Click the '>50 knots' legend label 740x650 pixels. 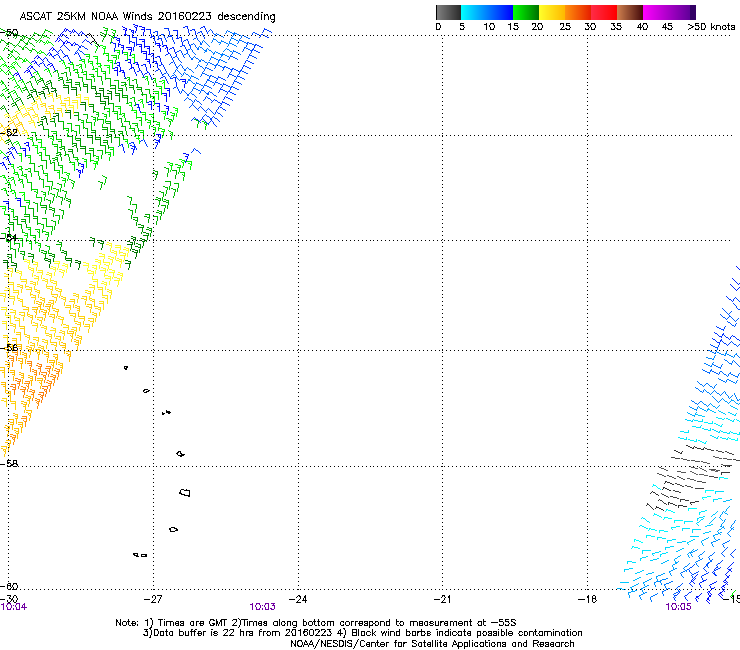(x=711, y=27)
